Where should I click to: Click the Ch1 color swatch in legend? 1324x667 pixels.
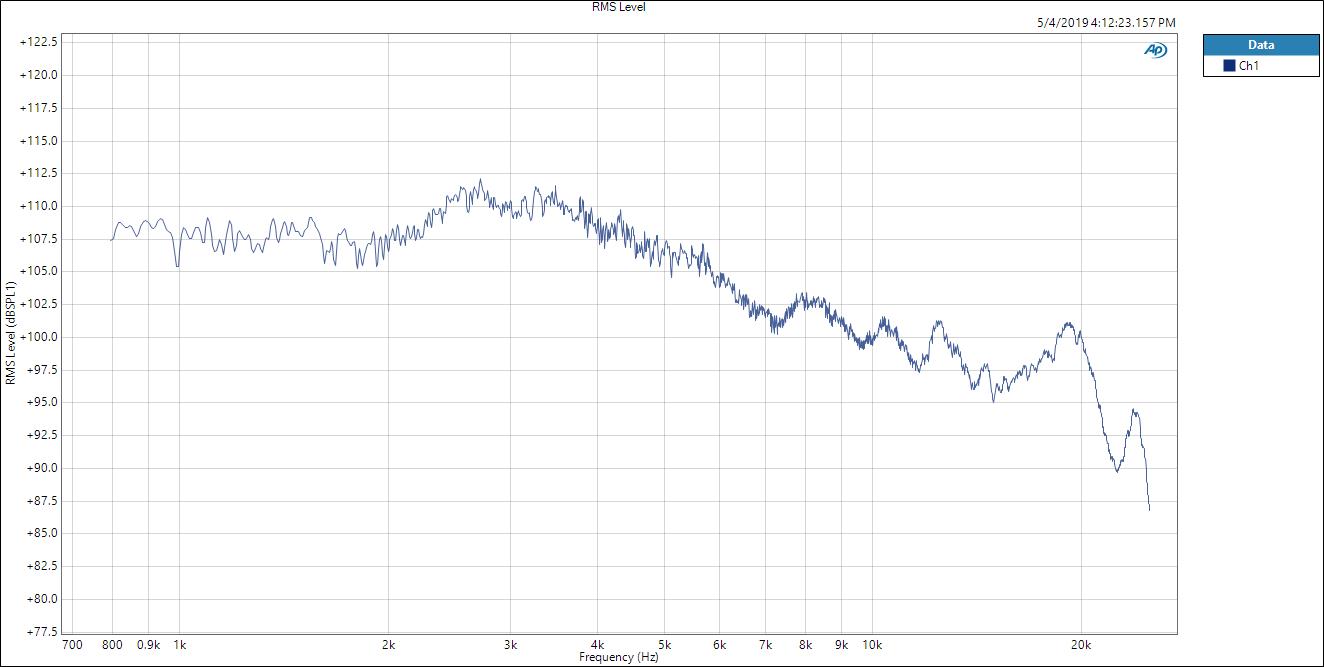pos(1229,66)
